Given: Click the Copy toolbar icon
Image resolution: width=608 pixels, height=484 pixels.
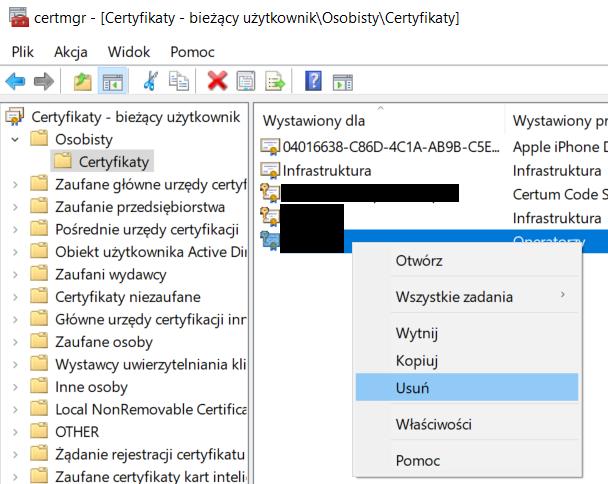Looking at the screenshot, I should 179,81.
